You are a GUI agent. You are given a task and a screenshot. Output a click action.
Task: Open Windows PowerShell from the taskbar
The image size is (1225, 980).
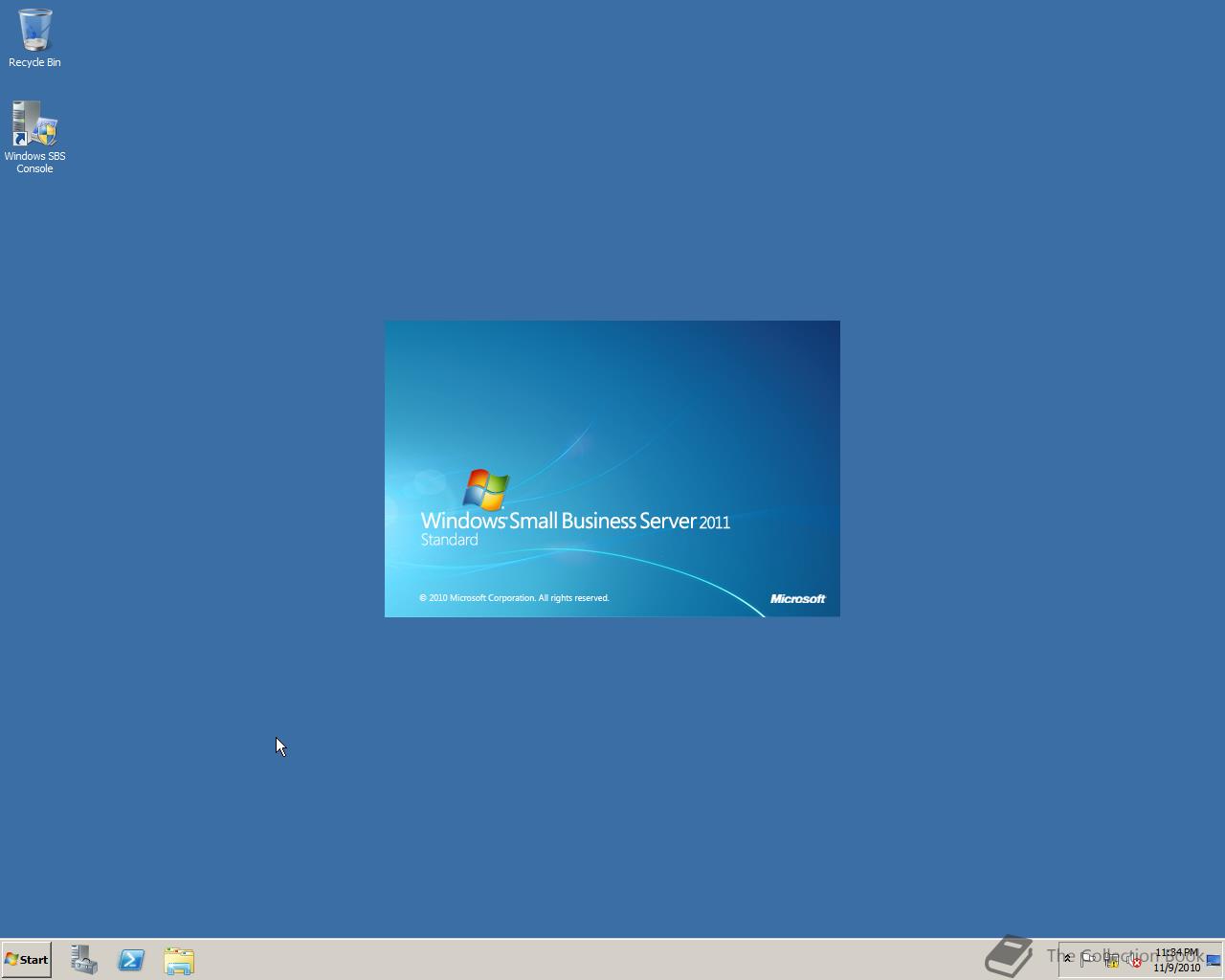pos(131,960)
